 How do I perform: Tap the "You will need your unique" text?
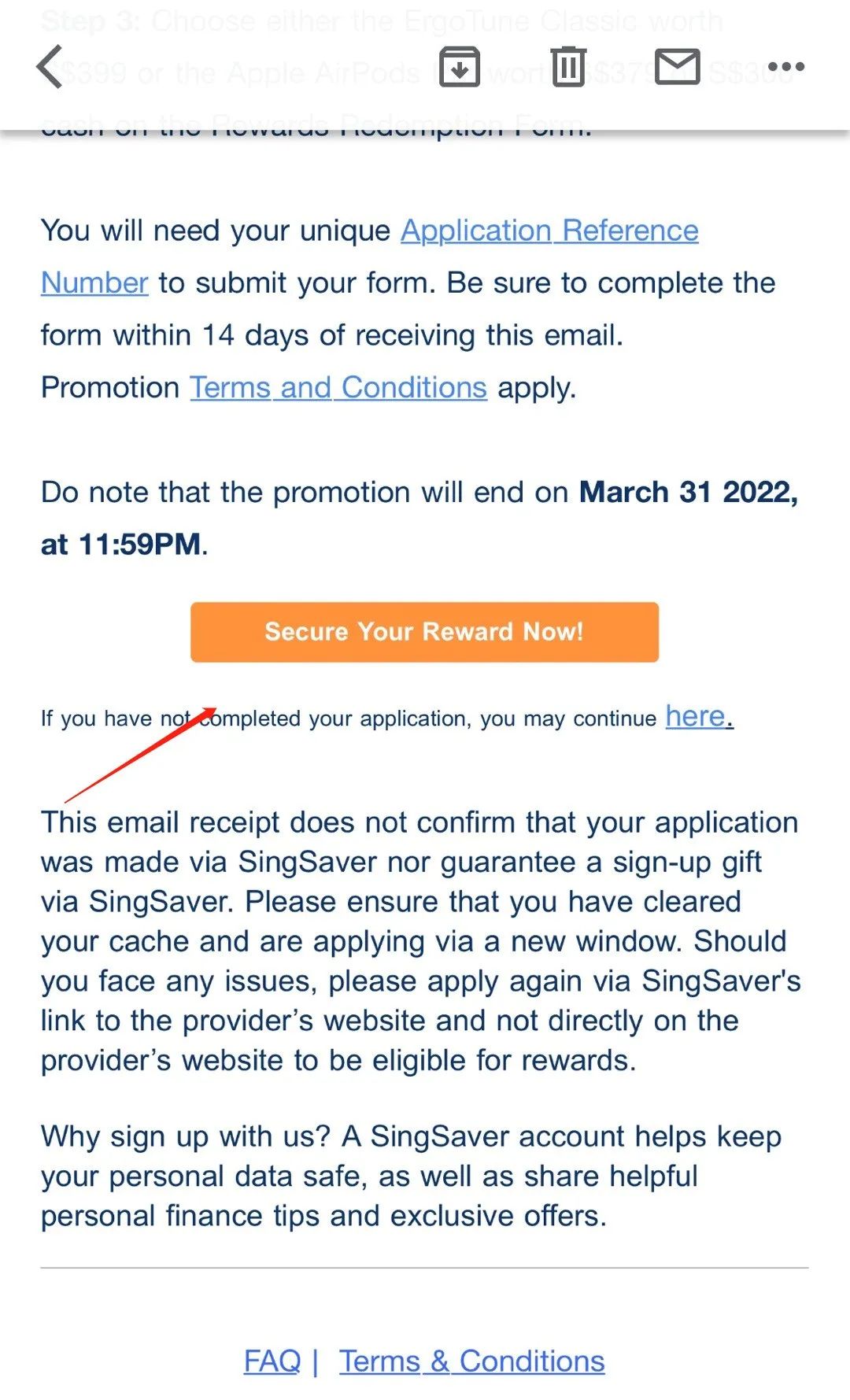pyautogui.click(x=216, y=231)
